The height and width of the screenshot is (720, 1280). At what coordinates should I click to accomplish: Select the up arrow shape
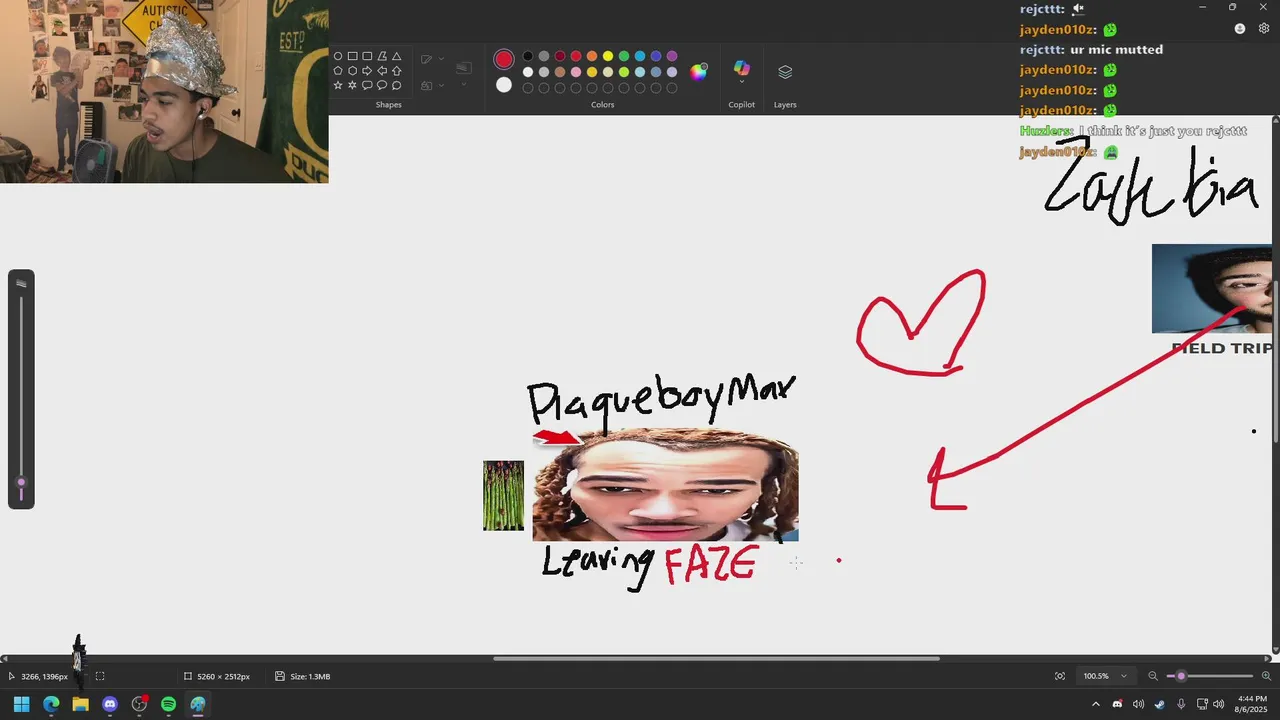click(x=397, y=71)
